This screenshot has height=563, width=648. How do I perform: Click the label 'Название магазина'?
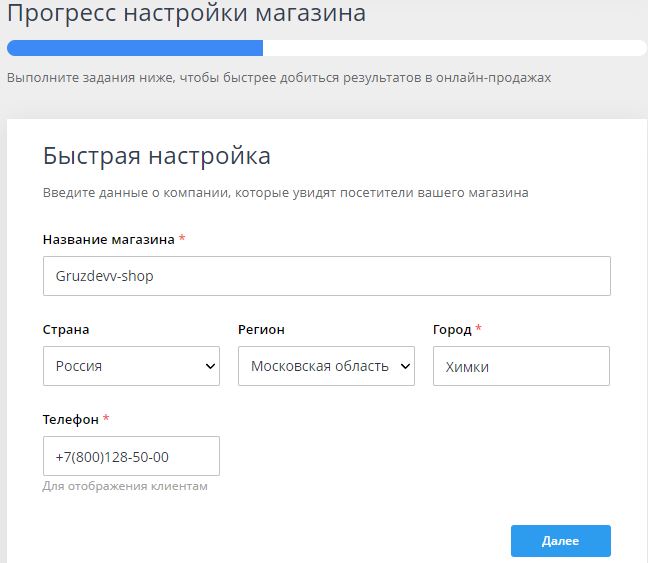point(109,239)
